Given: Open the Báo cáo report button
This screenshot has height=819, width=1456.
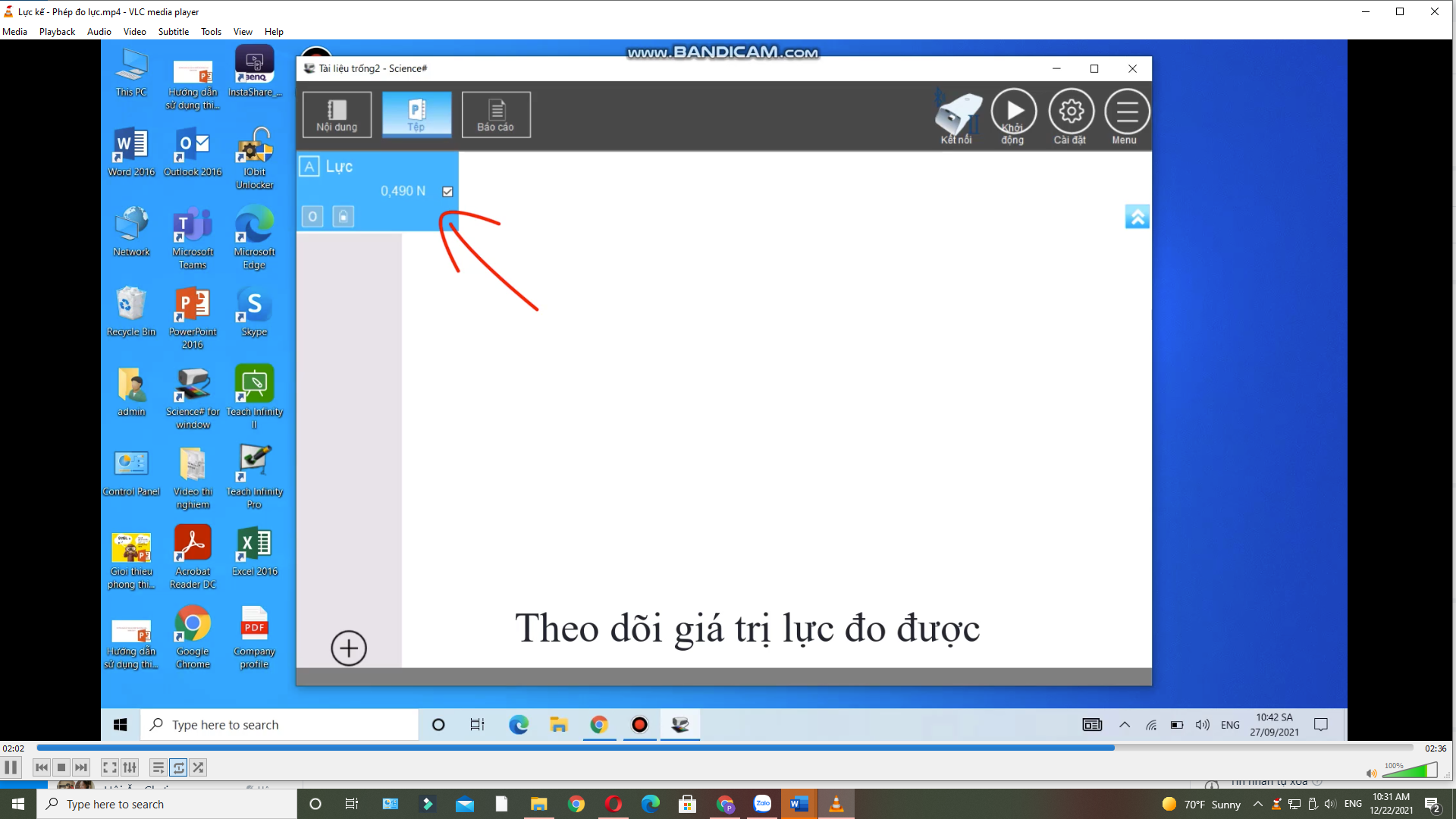Looking at the screenshot, I should 496,115.
